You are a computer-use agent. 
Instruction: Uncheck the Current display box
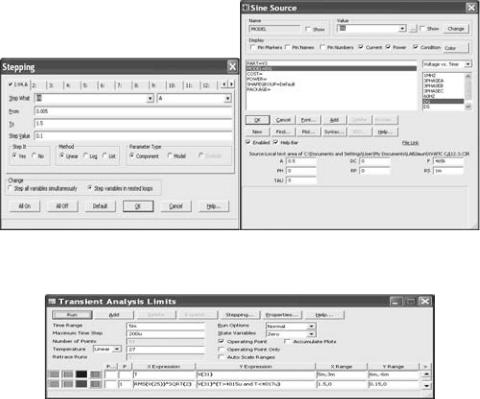361,47
